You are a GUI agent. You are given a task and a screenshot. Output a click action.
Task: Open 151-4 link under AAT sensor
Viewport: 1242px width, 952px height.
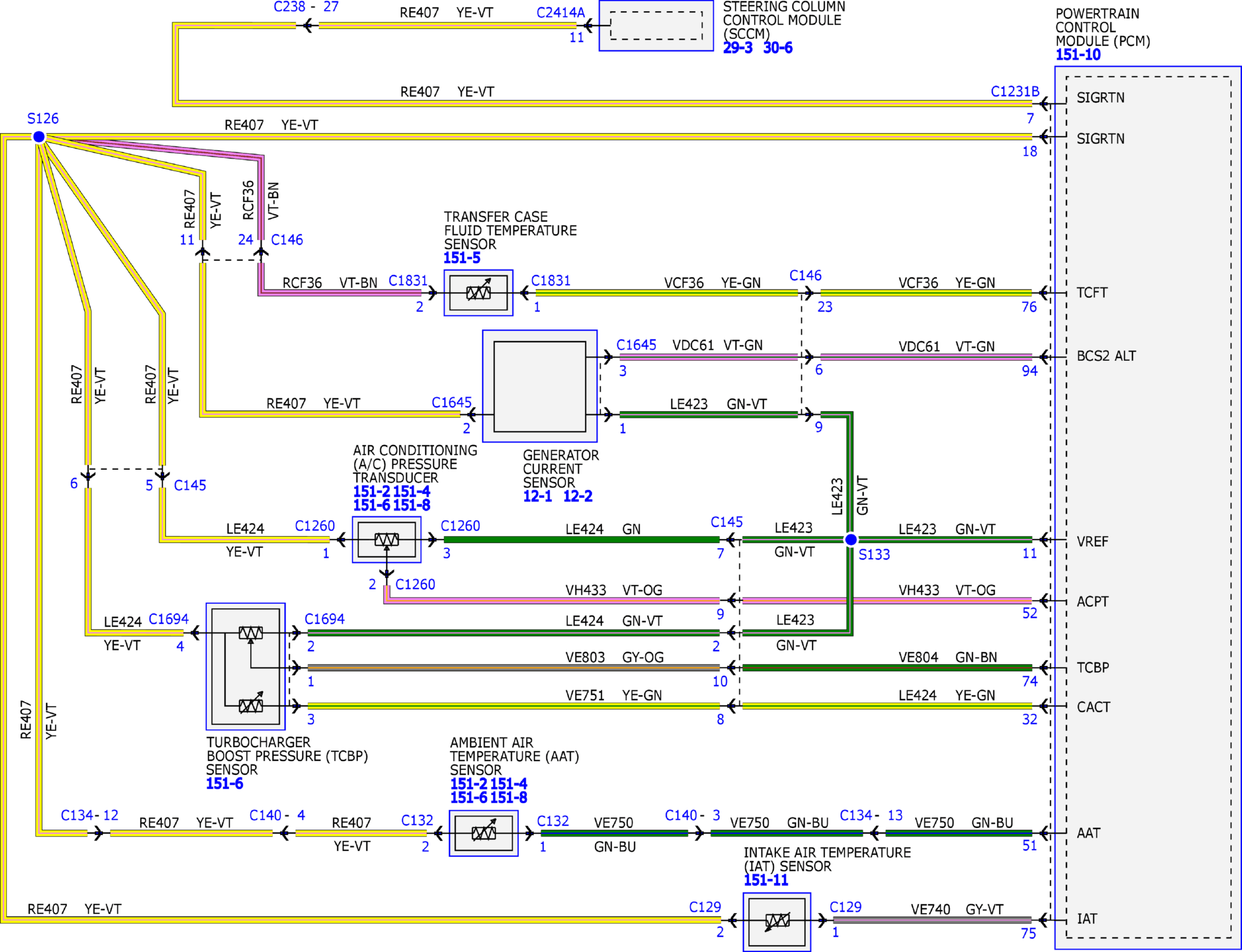508,784
